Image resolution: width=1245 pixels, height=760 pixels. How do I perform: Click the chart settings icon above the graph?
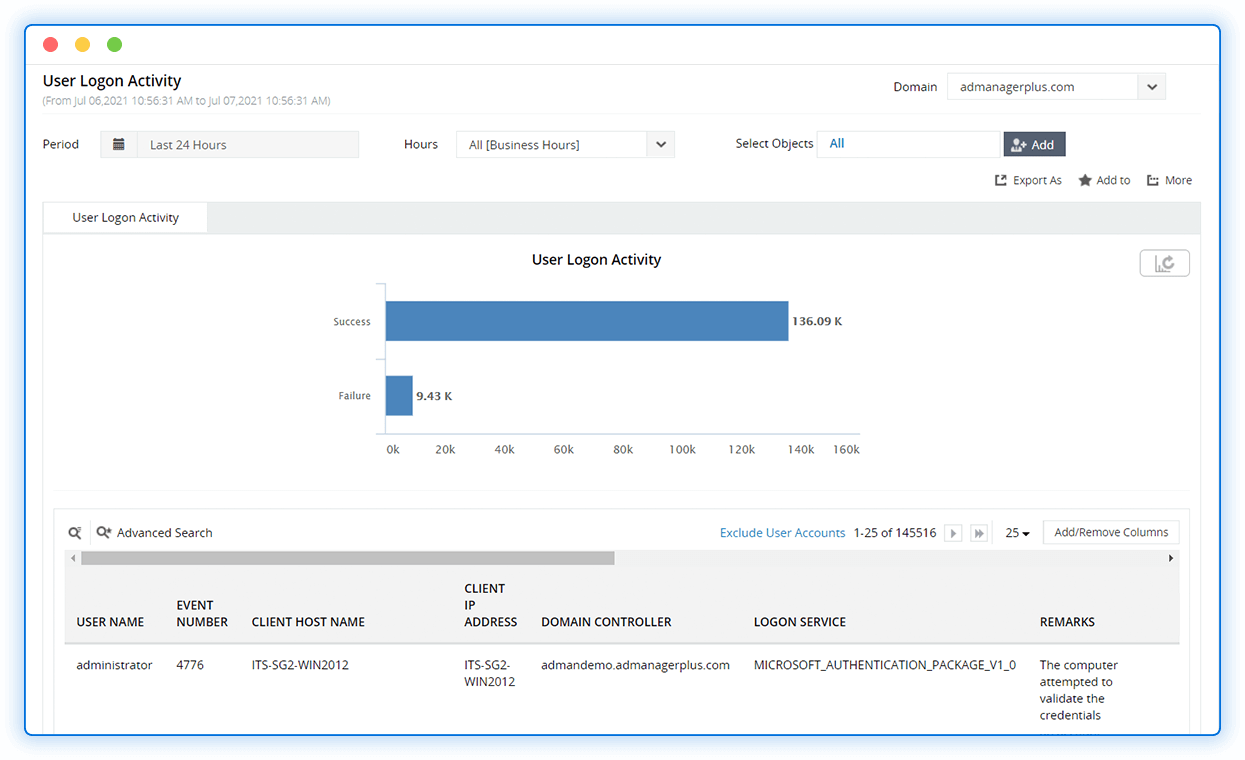pyautogui.click(x=1164, y=262)
